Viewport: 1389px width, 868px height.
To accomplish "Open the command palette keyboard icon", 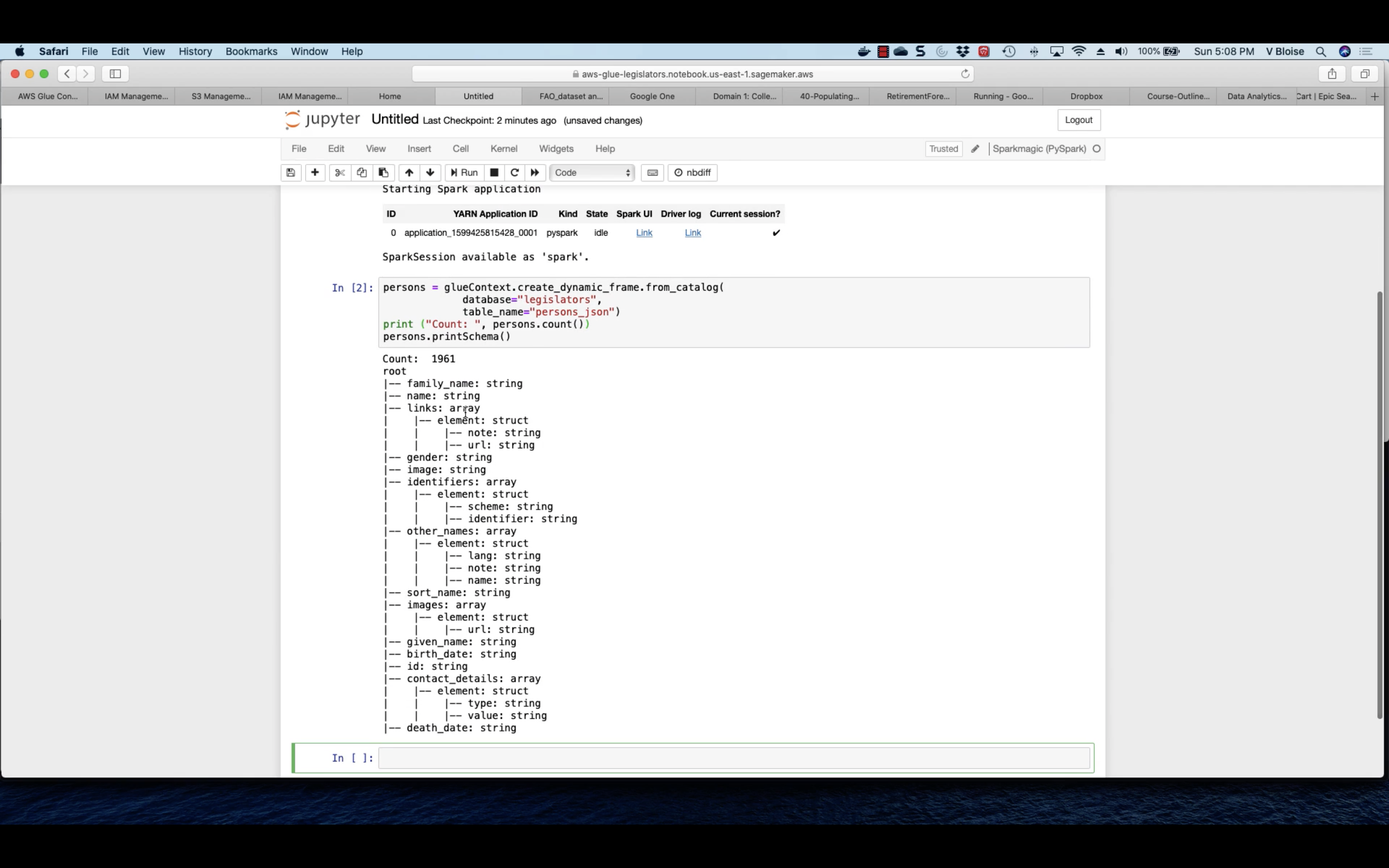I will (653, 173).
